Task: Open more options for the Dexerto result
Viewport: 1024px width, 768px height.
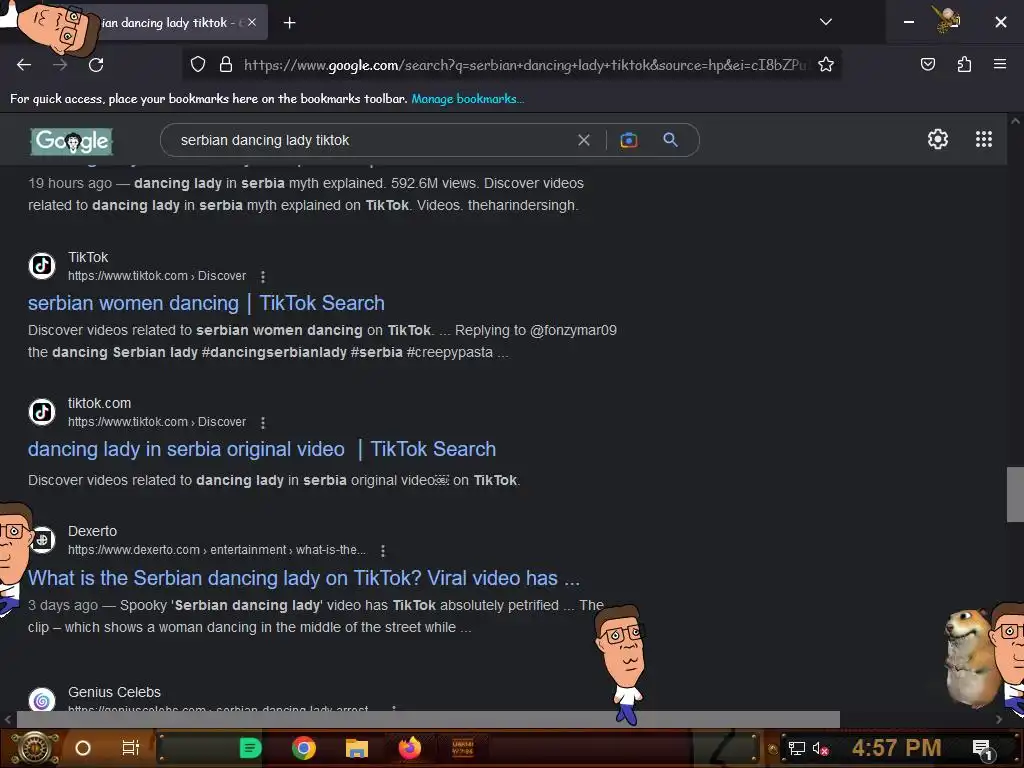Action: pos(383,551)
